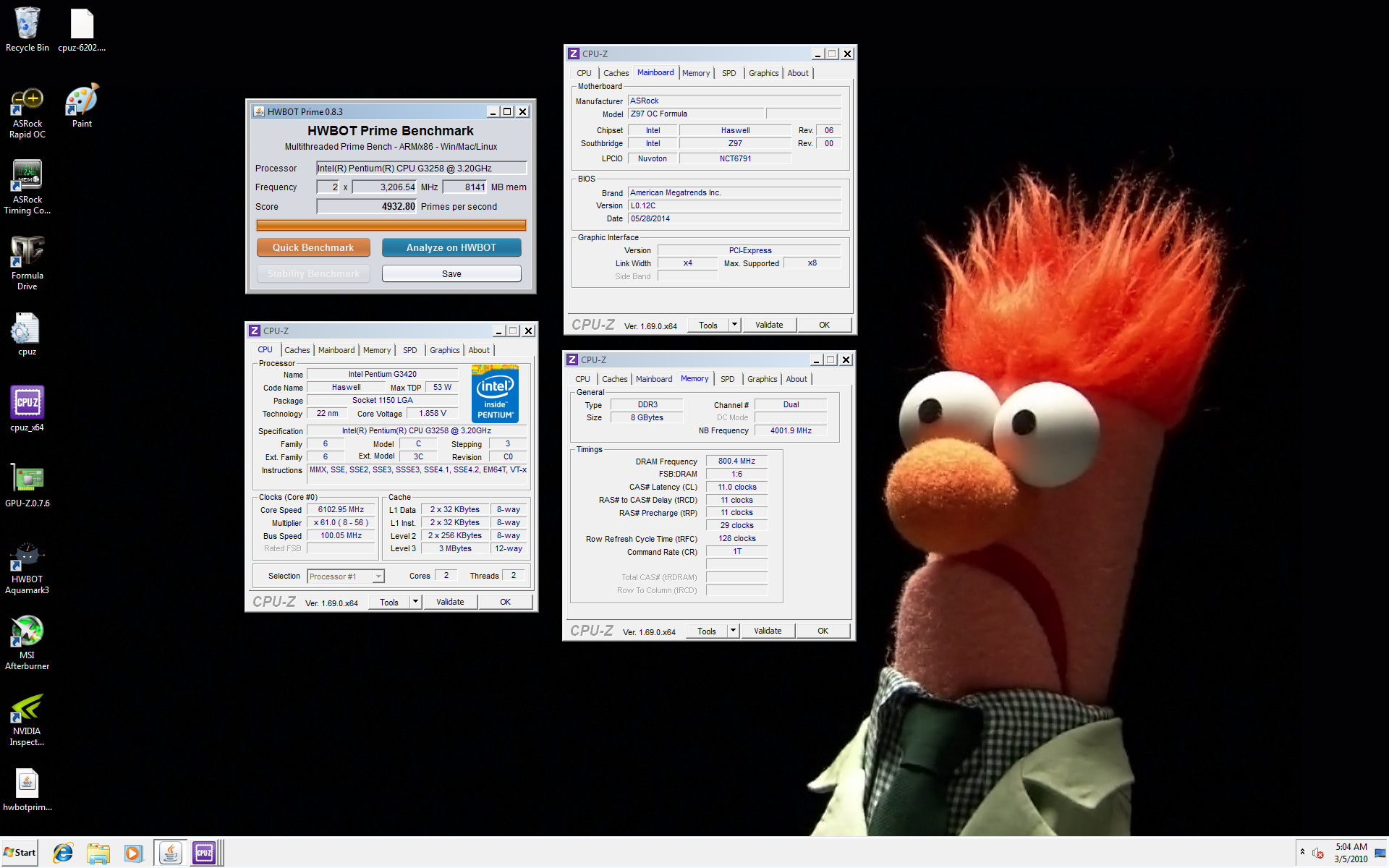
Task: Open the volume tray icon
Action: click(x=1318, y=853)
